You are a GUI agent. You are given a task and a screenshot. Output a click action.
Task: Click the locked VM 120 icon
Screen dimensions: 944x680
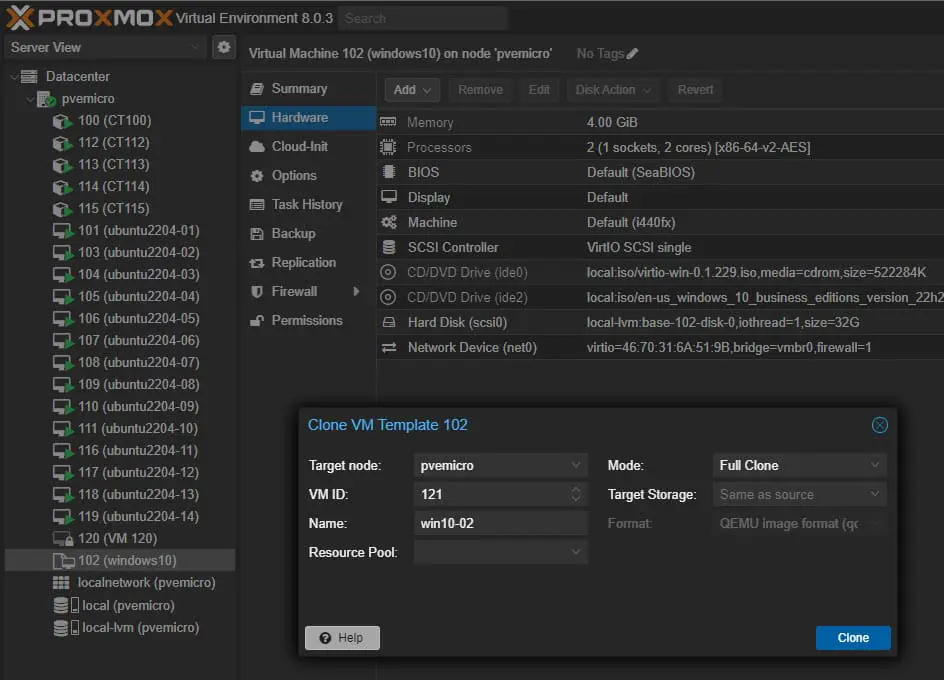(62, 539)
